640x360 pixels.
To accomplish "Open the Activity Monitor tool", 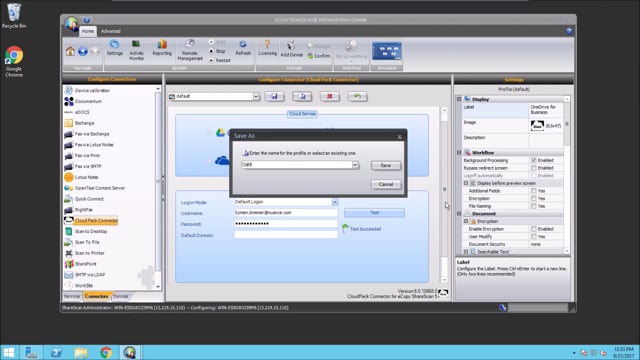I will point(136,50).
